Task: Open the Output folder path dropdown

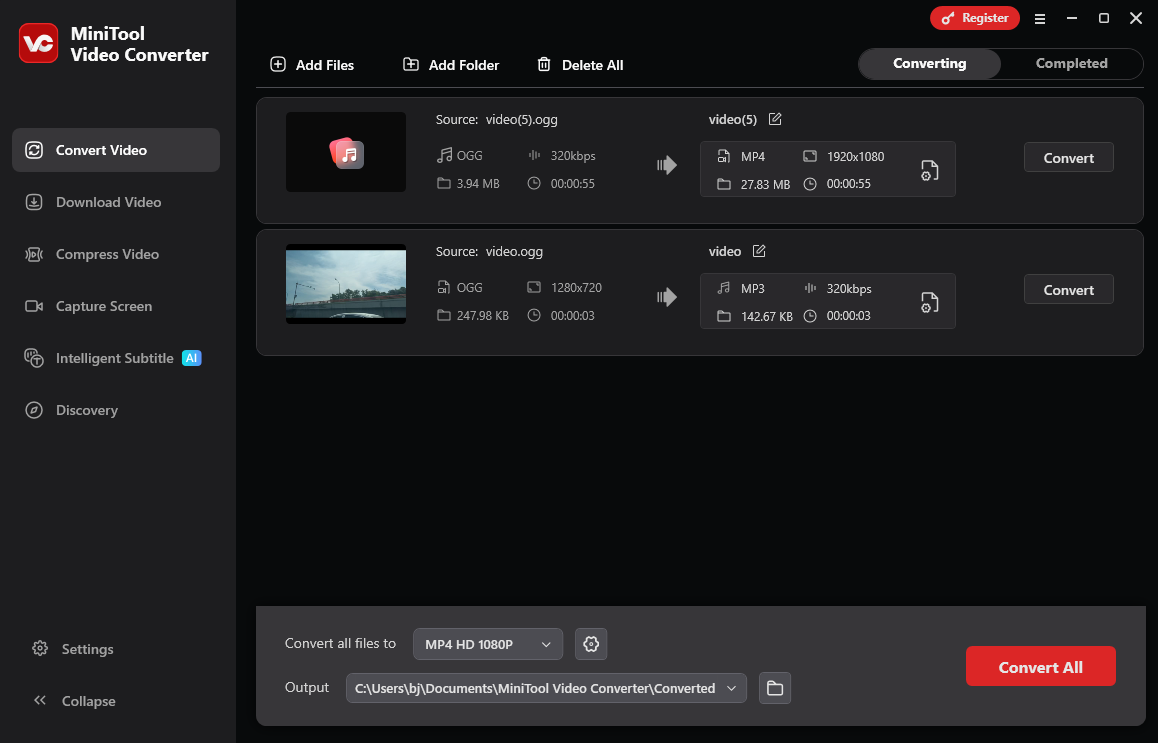Action: point(731,688)
